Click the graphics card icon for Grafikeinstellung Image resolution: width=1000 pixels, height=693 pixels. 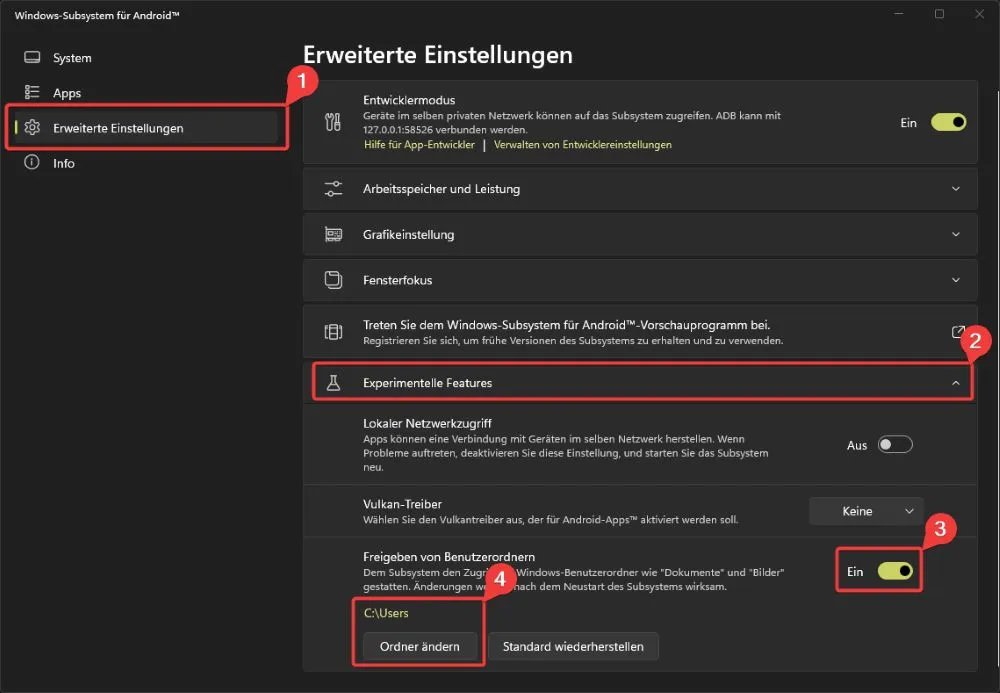click(x=333, y=235)
